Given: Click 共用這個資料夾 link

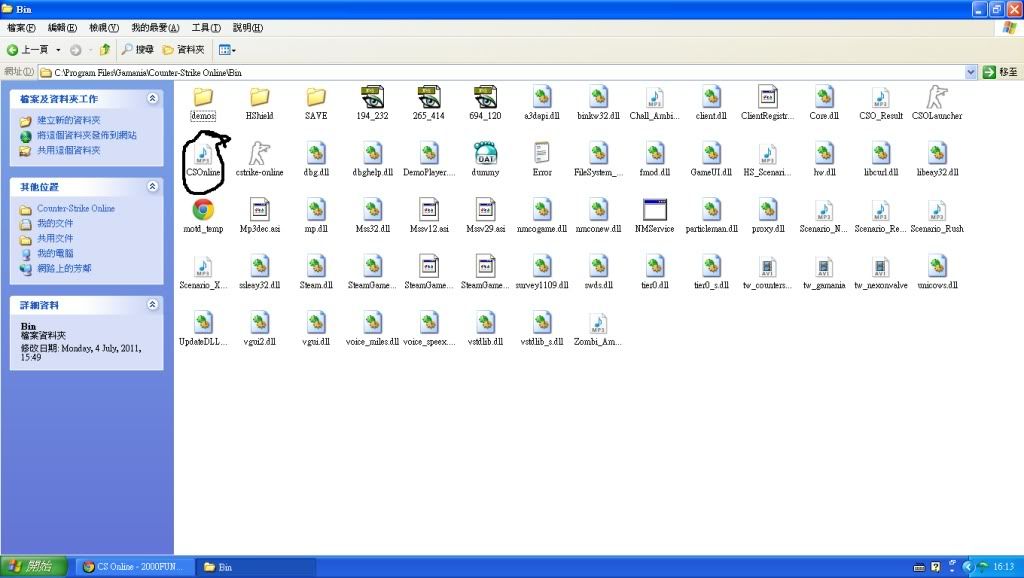Looking at the screenshot, I should coord(69,150).
